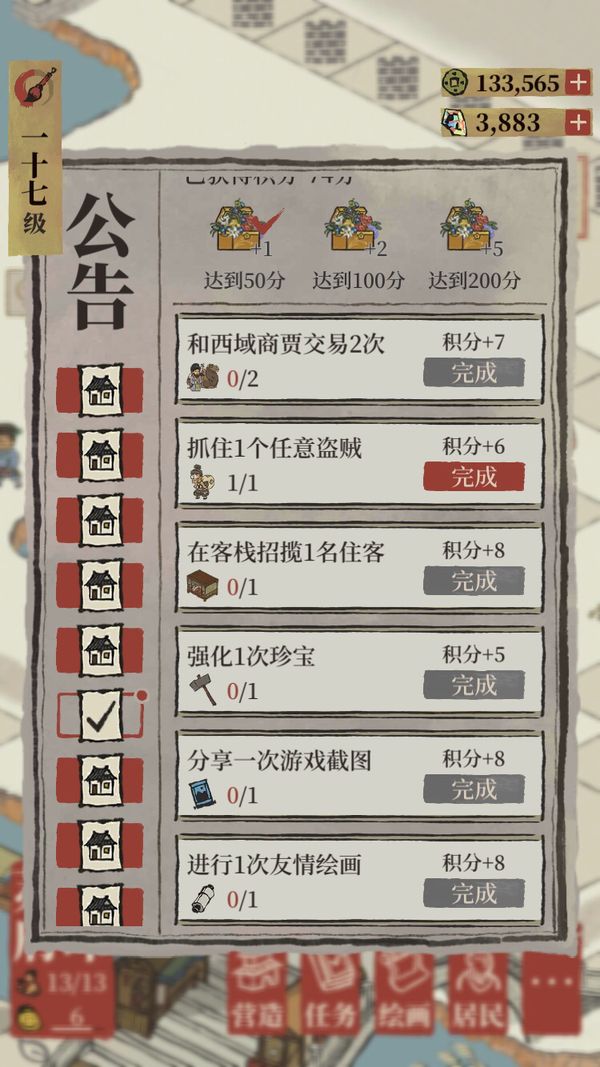Click red 完成 button for thief task
600x1067 pixels.
[473, 476]
